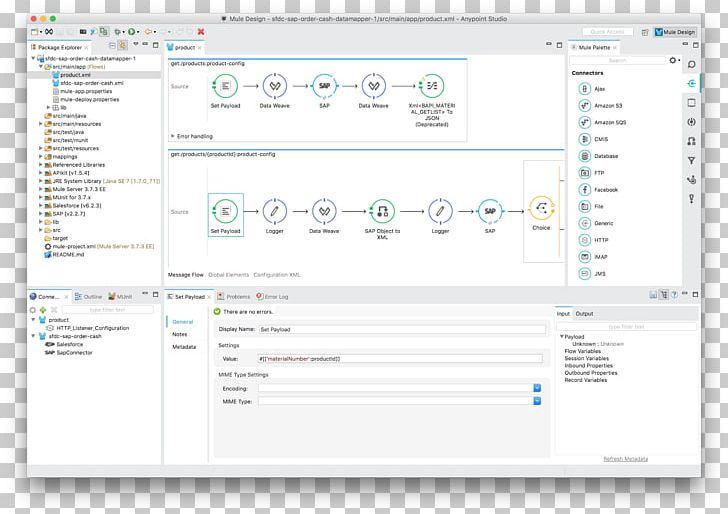The width and height of the screenshot is (728, 514).
Task: Pick CMIS connector from palette
Action: point(593,139)
